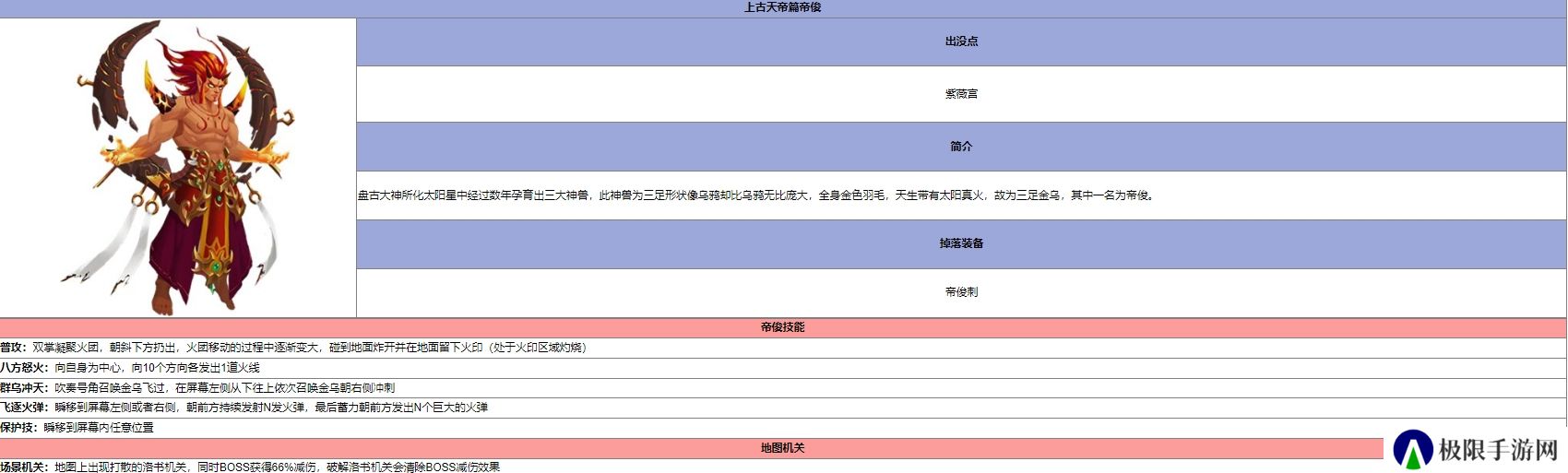Viewport: 1568px width, 473px height.
Task: Select the 普攻 skill description row
Action: [783, 348]
